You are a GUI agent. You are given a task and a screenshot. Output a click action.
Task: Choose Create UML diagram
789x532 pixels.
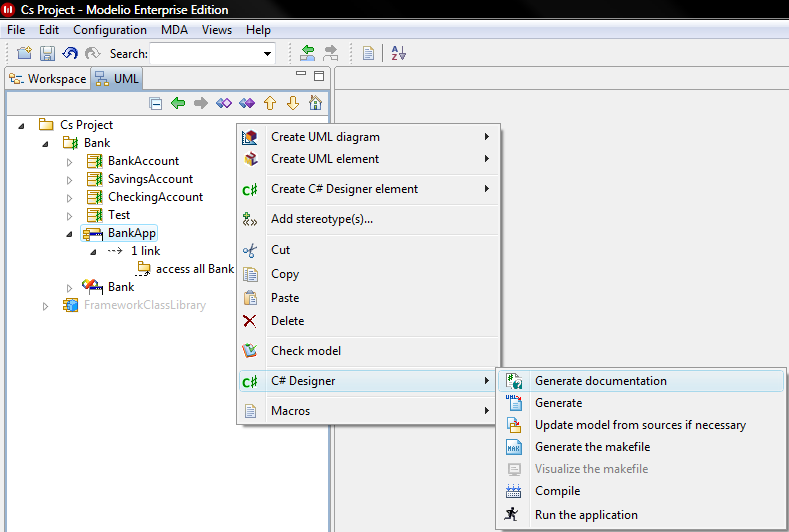click(x=368, y=137)
